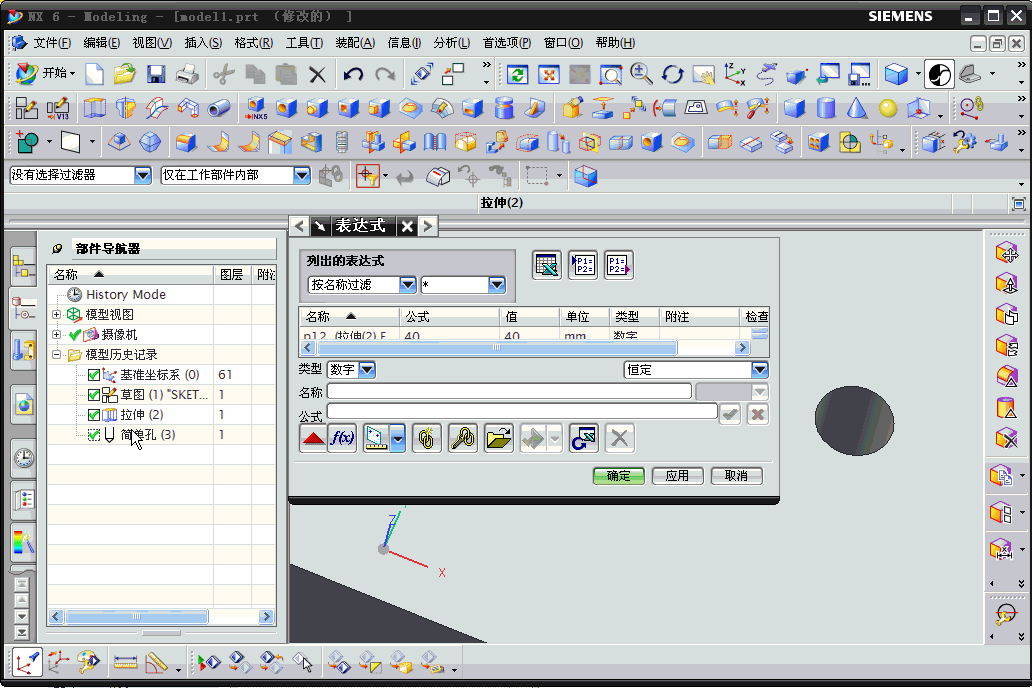Click the 图层 column header
The image size is (1032, 688).
click(x=232, y=275)
